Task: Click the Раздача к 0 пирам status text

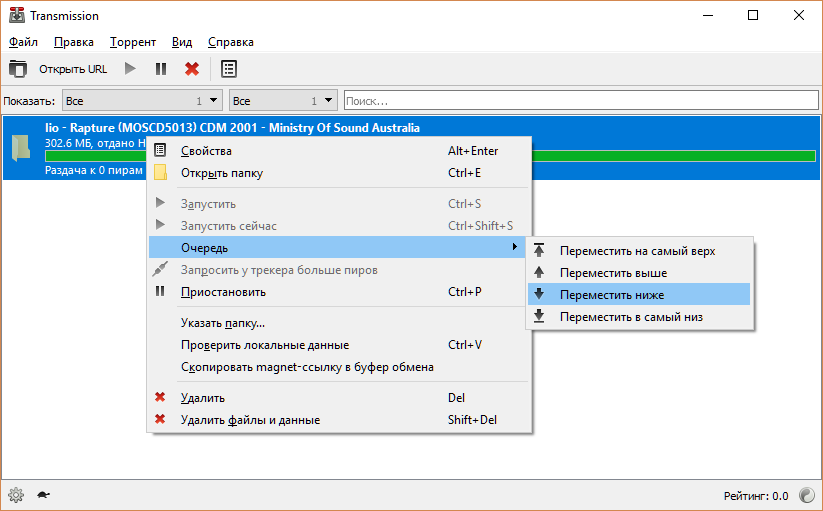Action: (93, 170)
